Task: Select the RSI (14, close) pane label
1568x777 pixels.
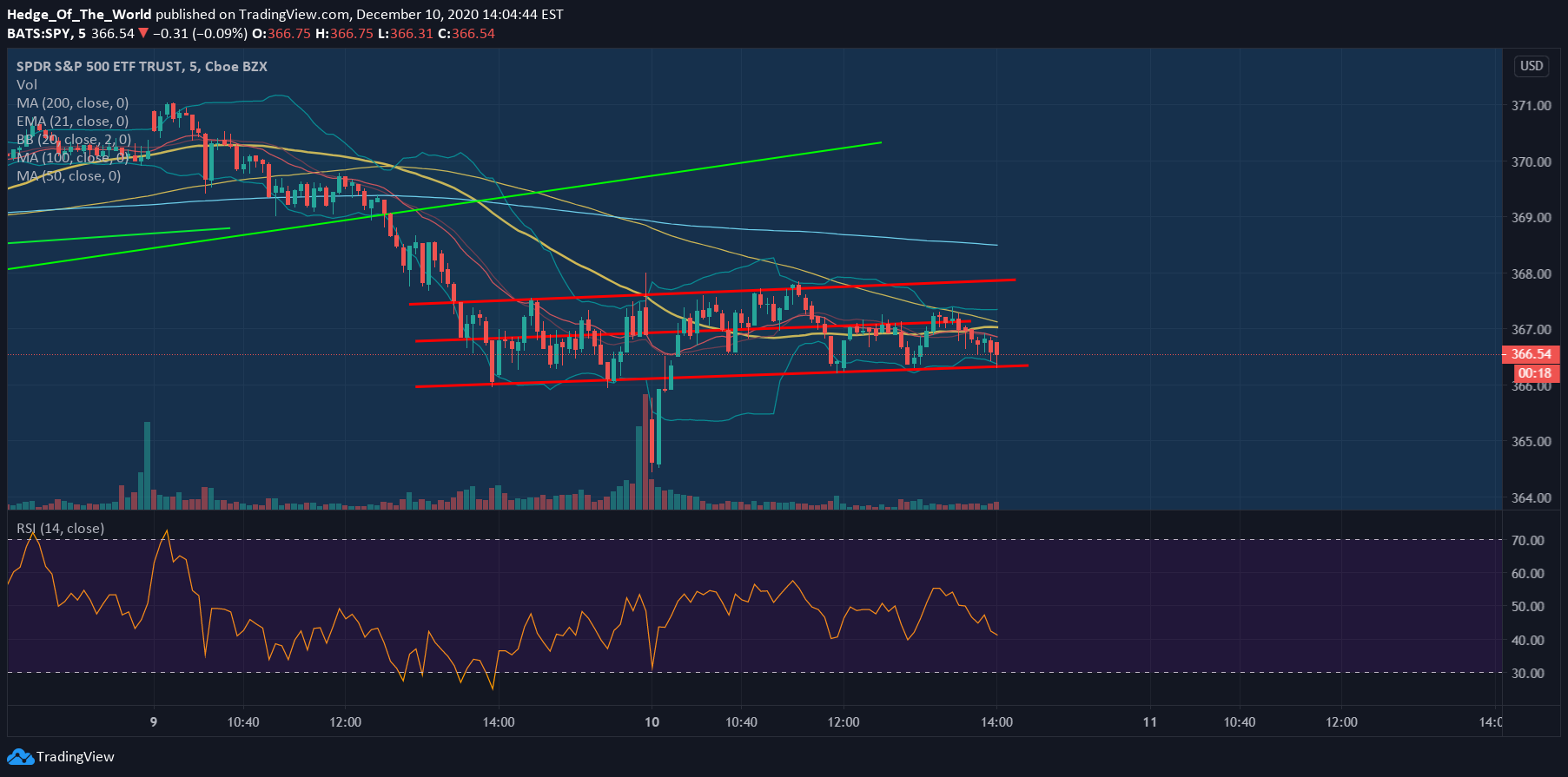Action: [x=60, y=528]
